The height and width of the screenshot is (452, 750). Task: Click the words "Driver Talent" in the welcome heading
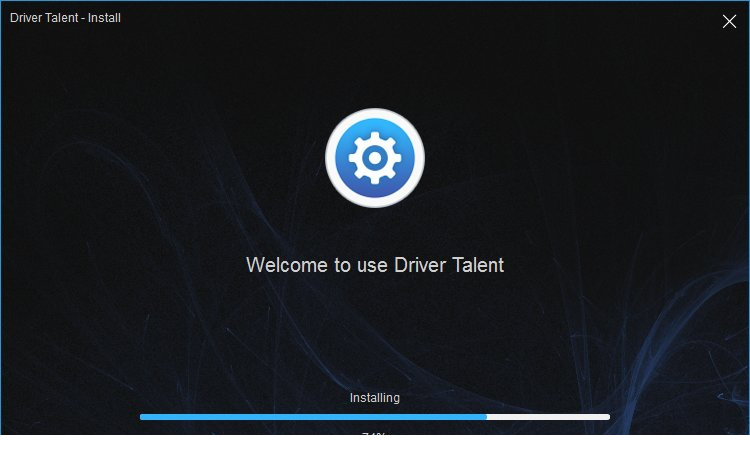click(x=450, y=265)
